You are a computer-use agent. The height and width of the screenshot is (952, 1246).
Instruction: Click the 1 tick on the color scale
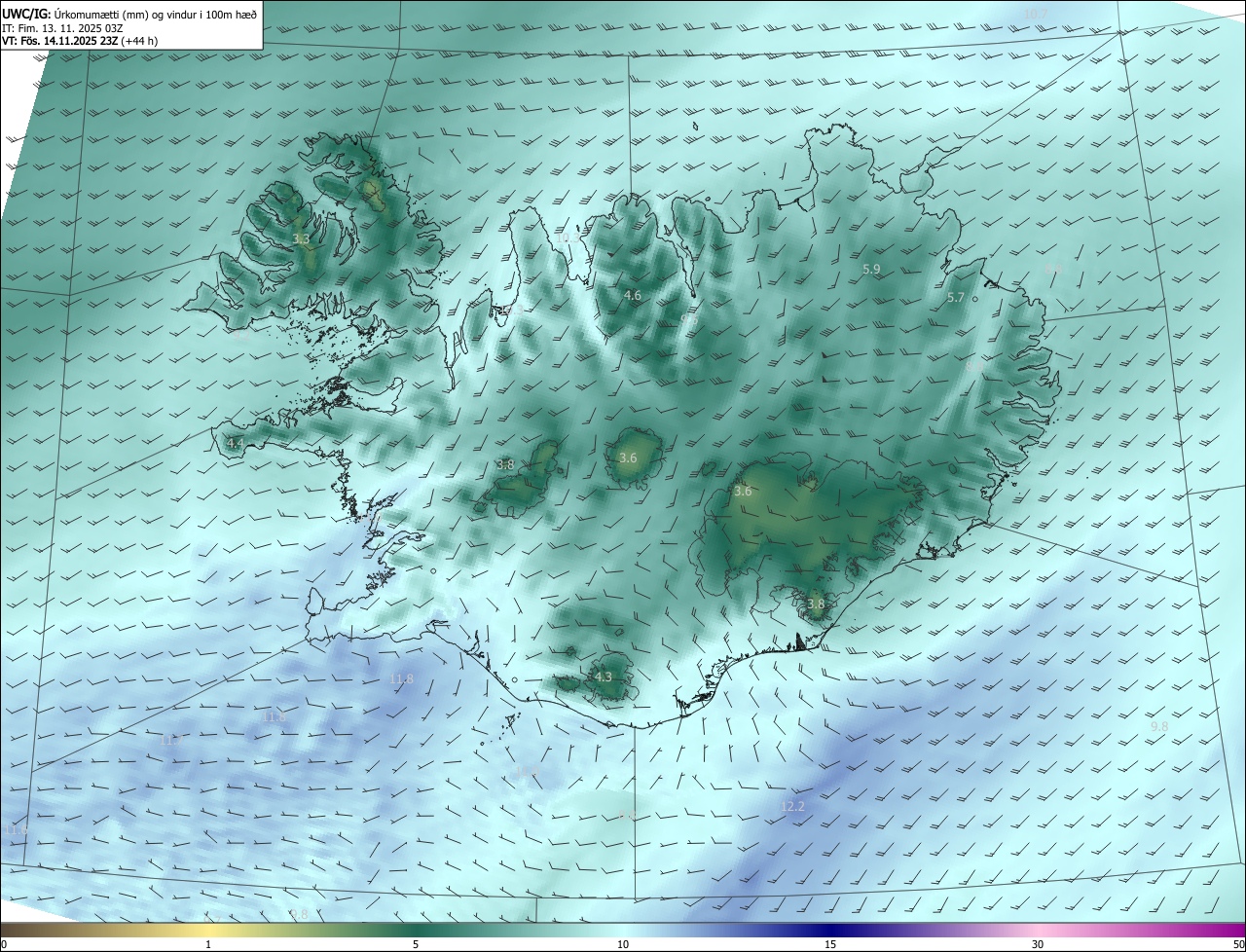(x=208, y=944)
